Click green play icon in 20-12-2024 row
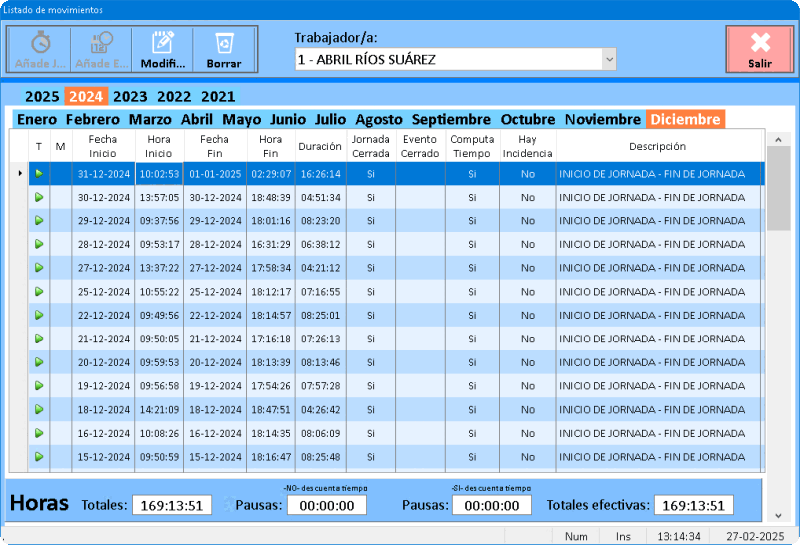This screenshot has width=800, height=545. [x=39, y=362]
